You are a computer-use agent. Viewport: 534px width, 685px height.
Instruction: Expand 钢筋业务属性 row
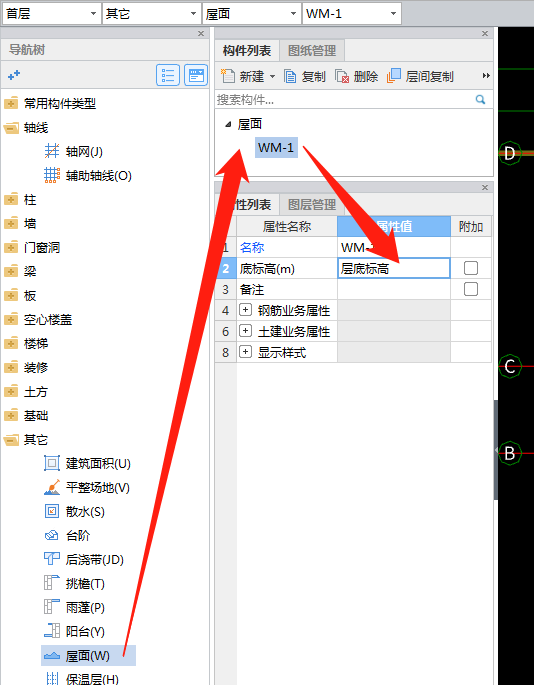click(x=245, y=310)
